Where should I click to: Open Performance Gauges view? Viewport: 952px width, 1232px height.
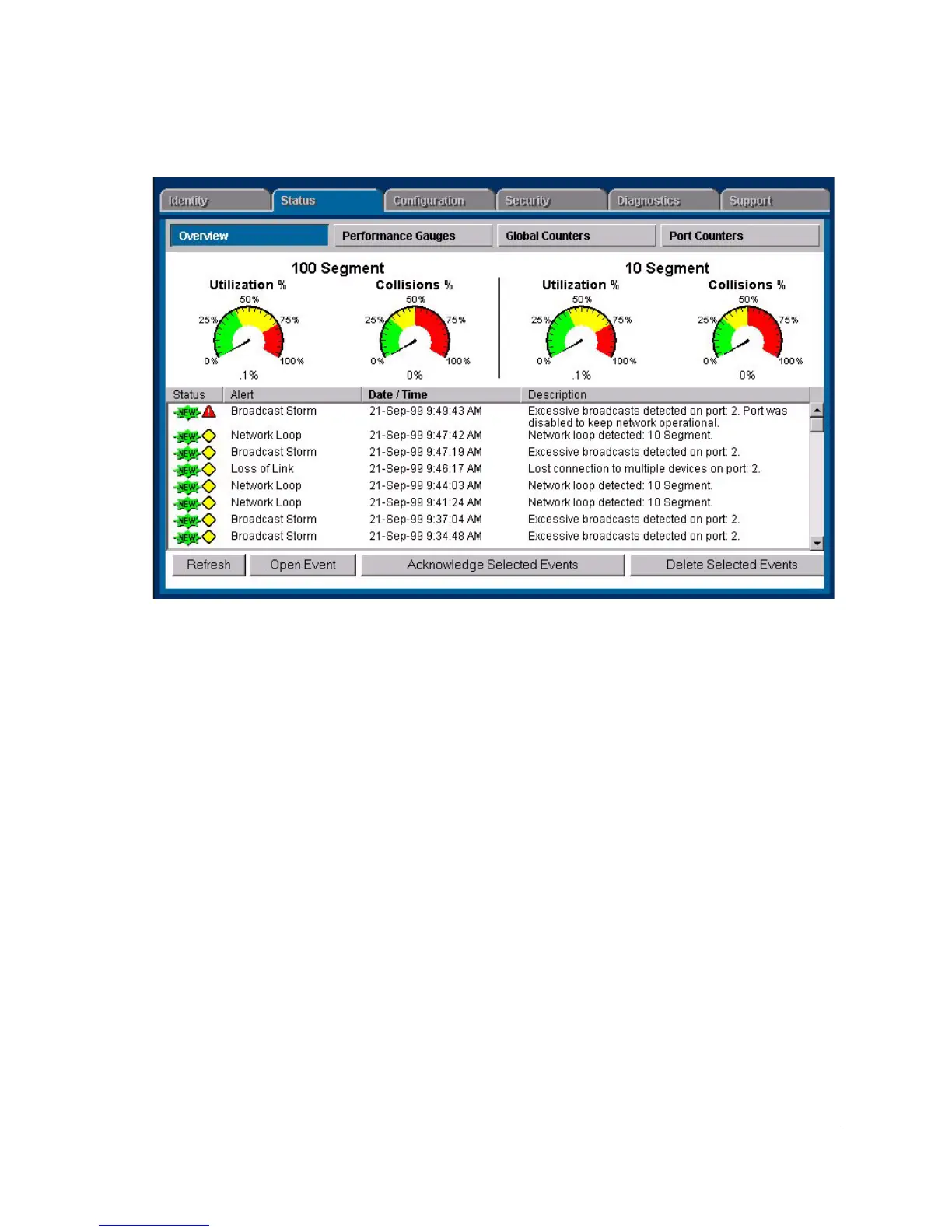click(413, 236)
